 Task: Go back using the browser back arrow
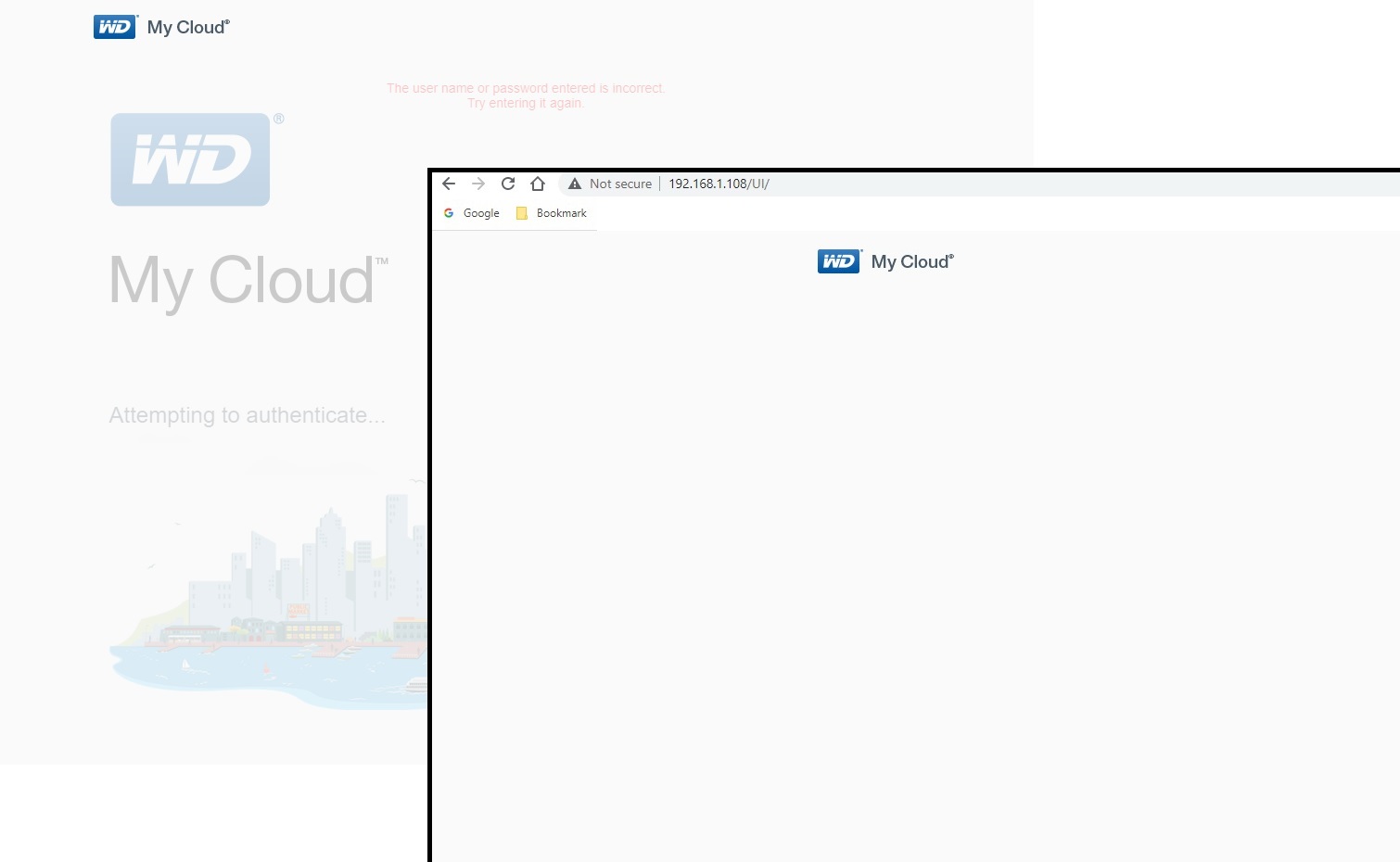(x=449, y=184)
